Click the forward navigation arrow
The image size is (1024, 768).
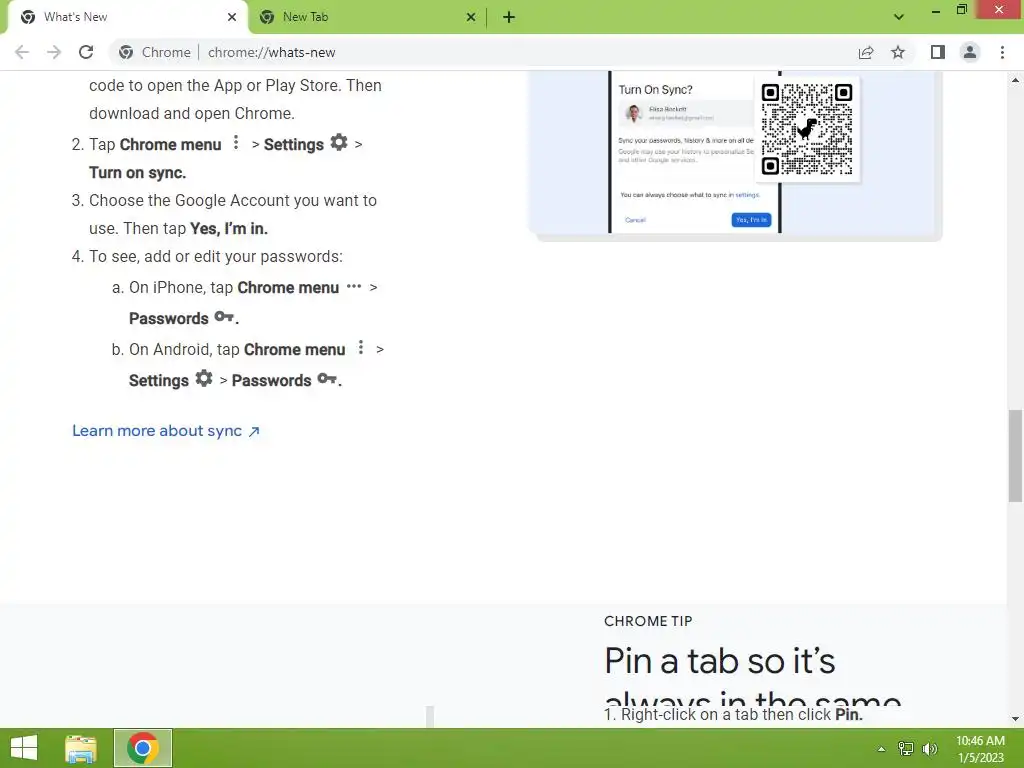tap(54, 52)
